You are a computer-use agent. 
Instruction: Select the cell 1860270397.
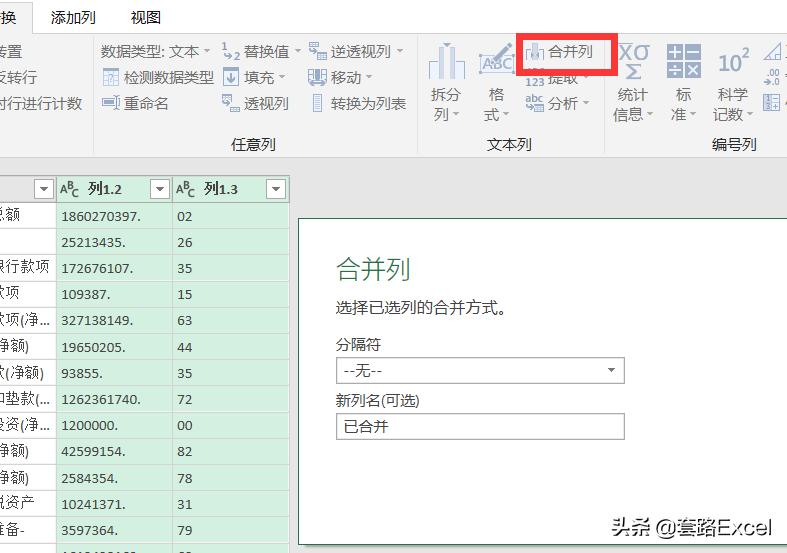(114, 216)
